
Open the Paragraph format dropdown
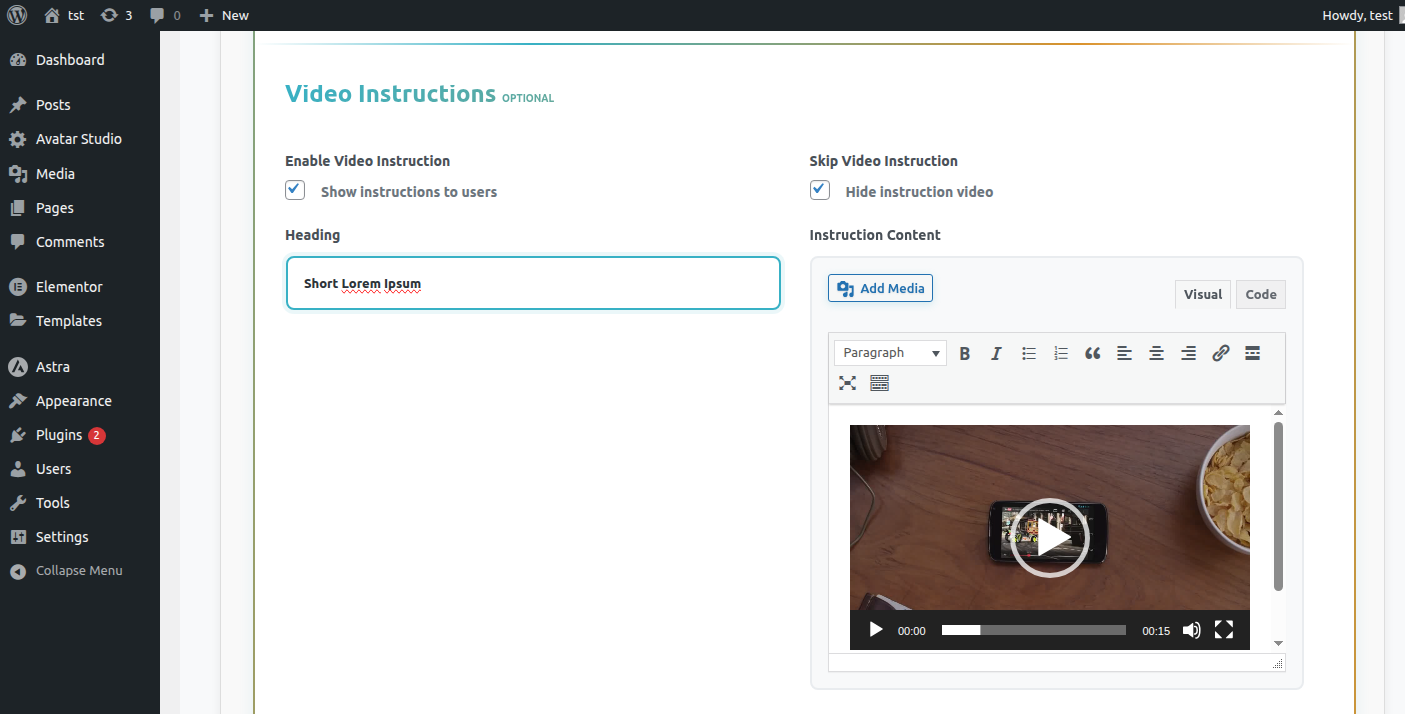(x=890, y=353)
